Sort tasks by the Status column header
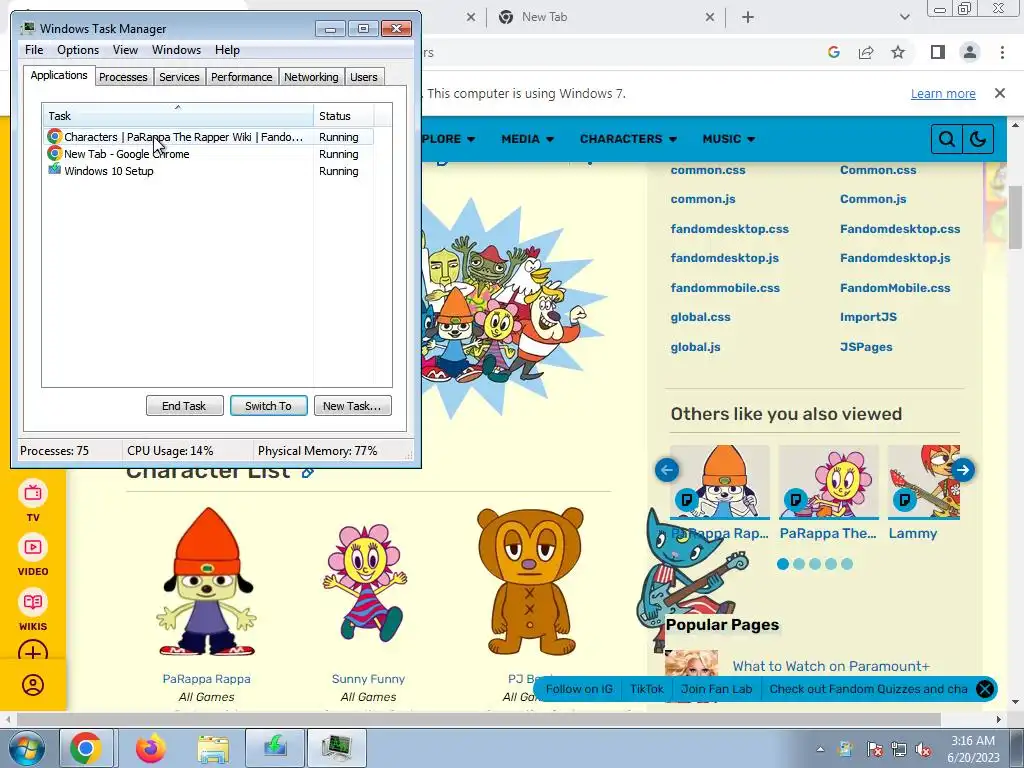The image size is (1024, 768). coord(344,116)
